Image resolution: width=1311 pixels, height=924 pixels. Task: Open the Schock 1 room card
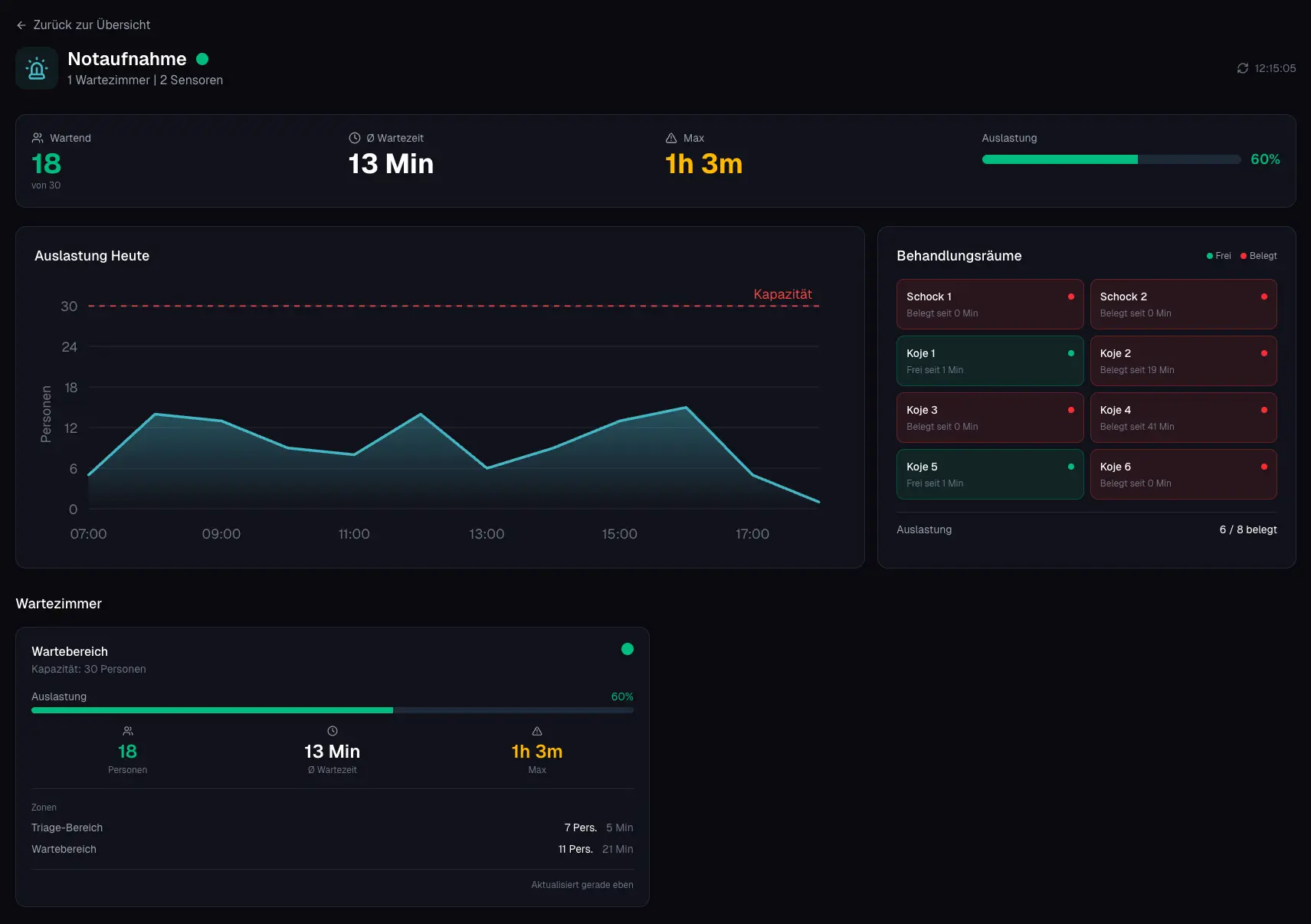(989, 304)
